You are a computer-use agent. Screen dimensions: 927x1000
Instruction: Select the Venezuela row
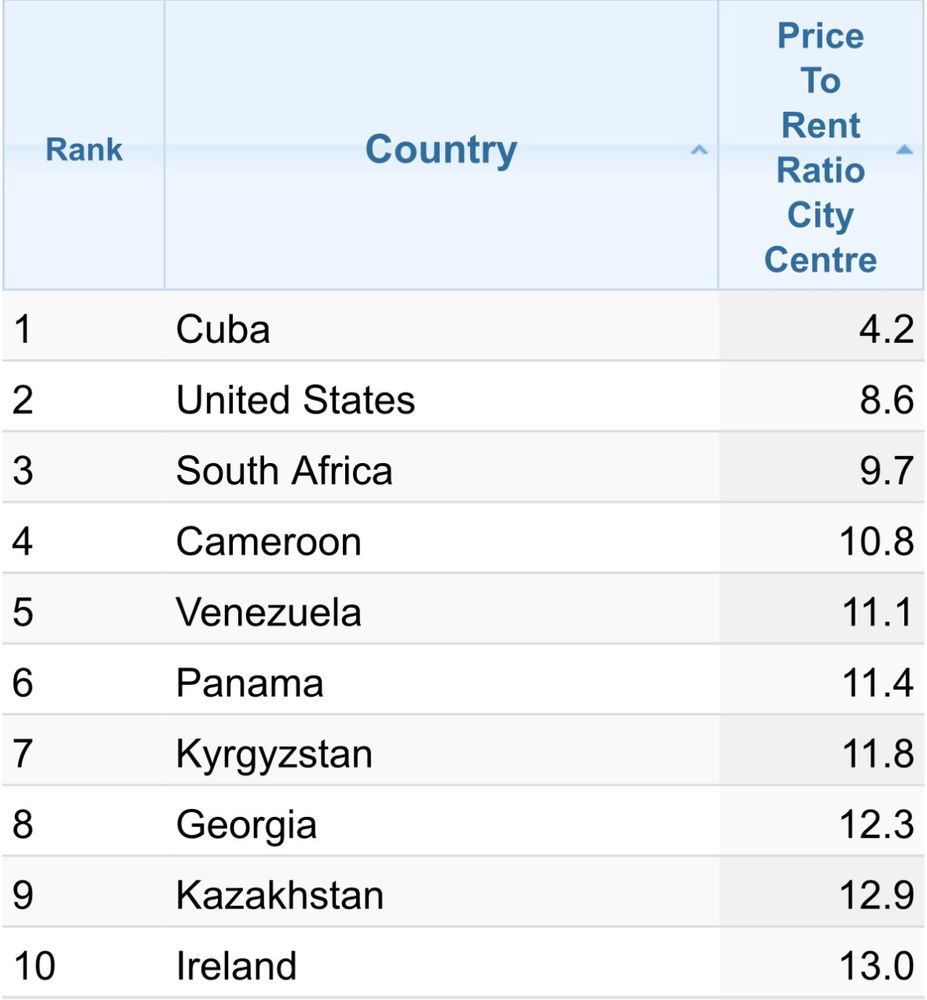tap(464, 612)
